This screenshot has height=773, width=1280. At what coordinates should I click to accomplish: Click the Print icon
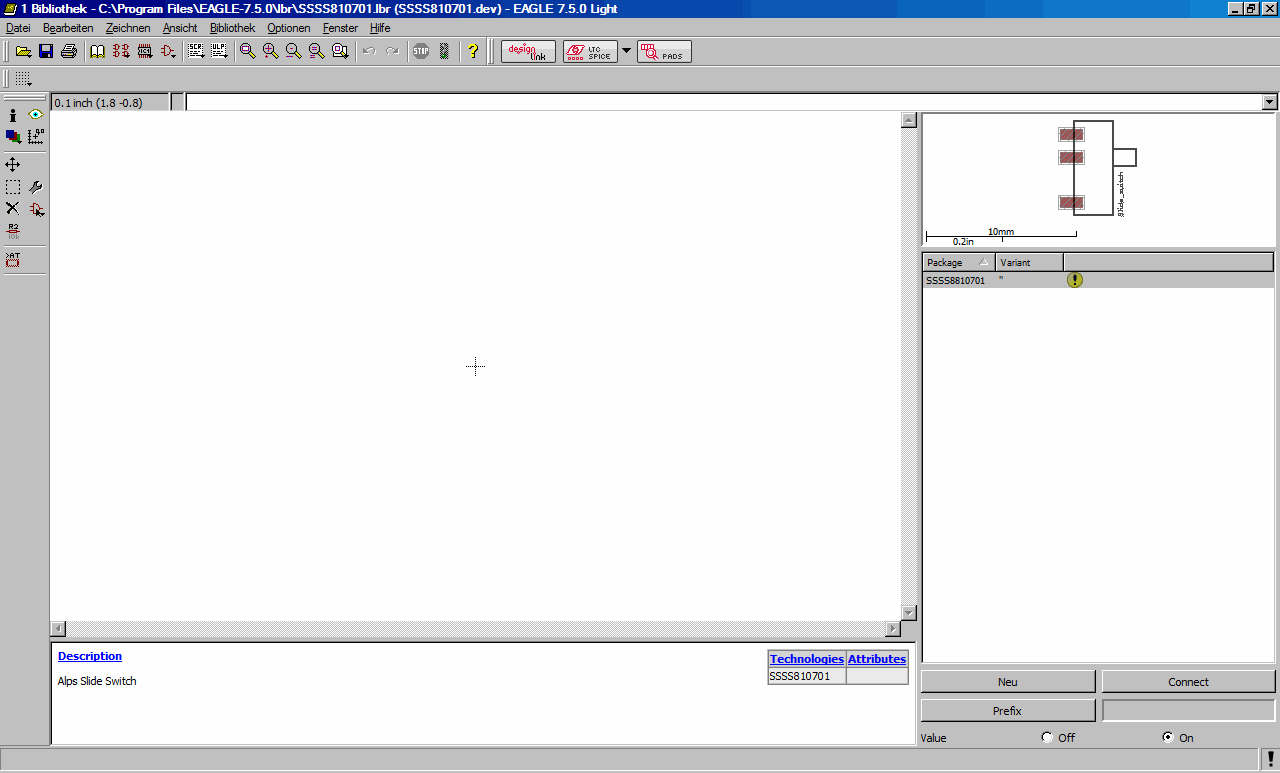(68, 51)
